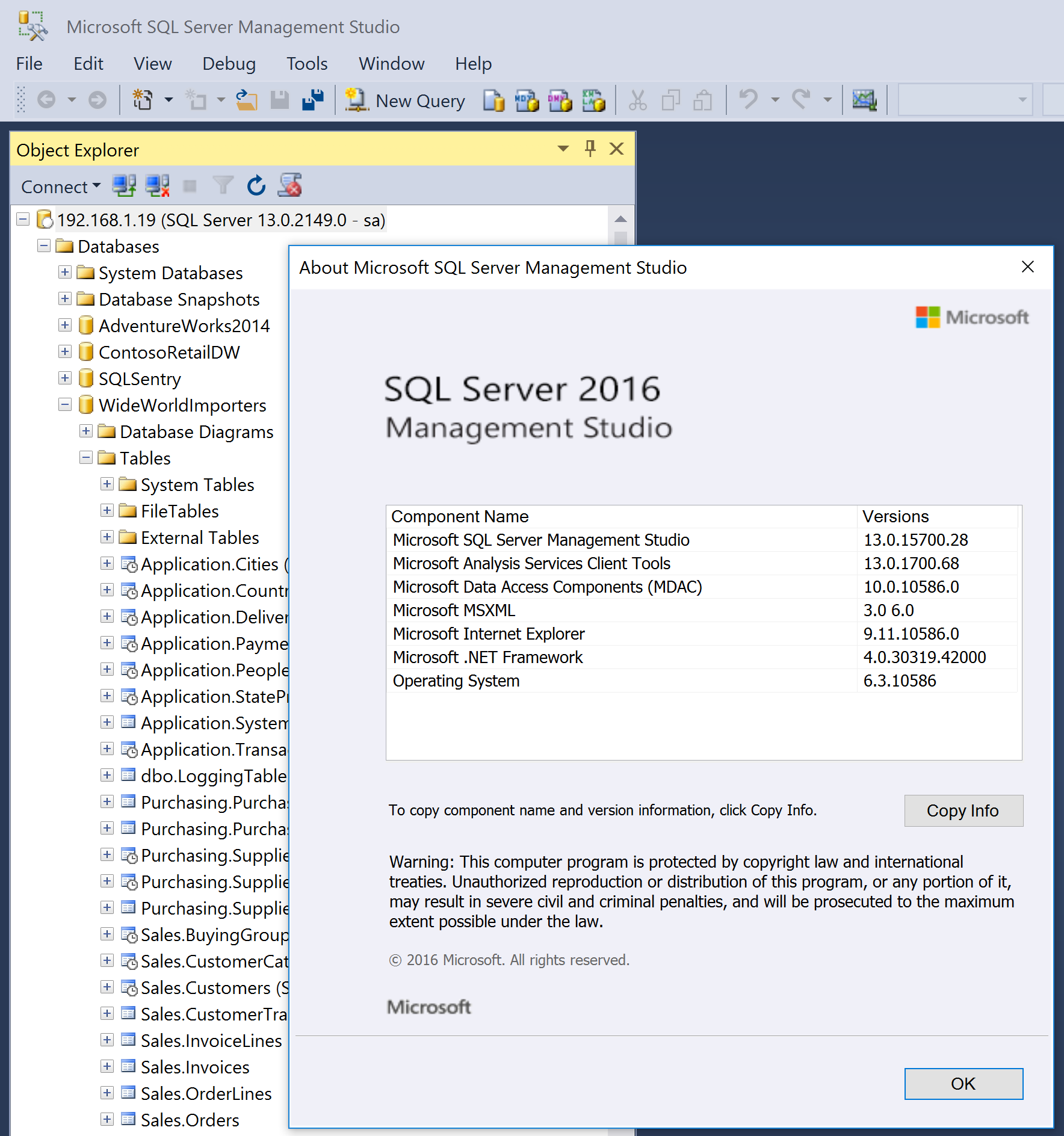Collapse the WideWorldImporters database node
This screenshot has width=1064, height=1136.
pyautogui.click(x=65, y=405)
